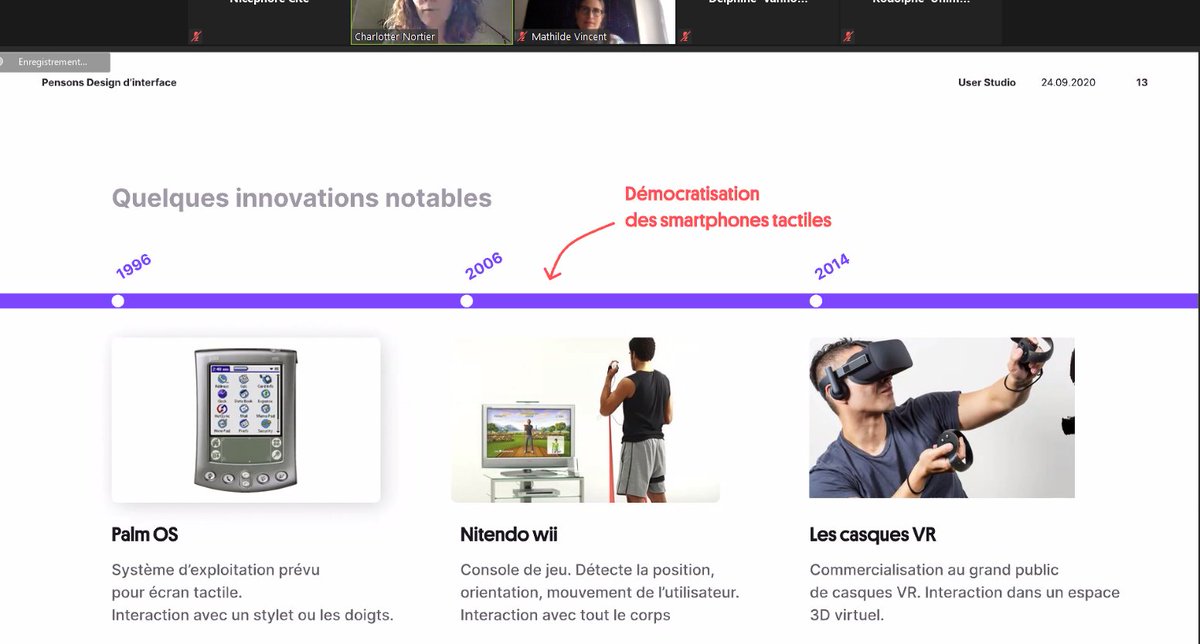
Task: Click the 'Nitendo wii' heading
Action: tap(509, 535)
